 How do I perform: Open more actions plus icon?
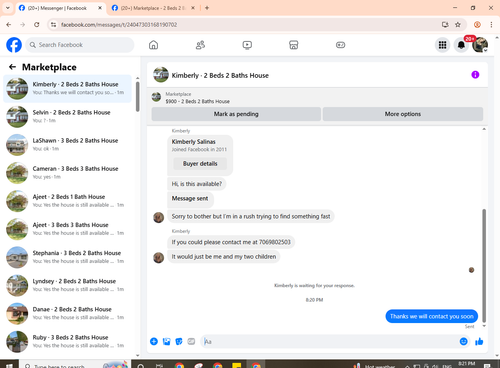154,341
